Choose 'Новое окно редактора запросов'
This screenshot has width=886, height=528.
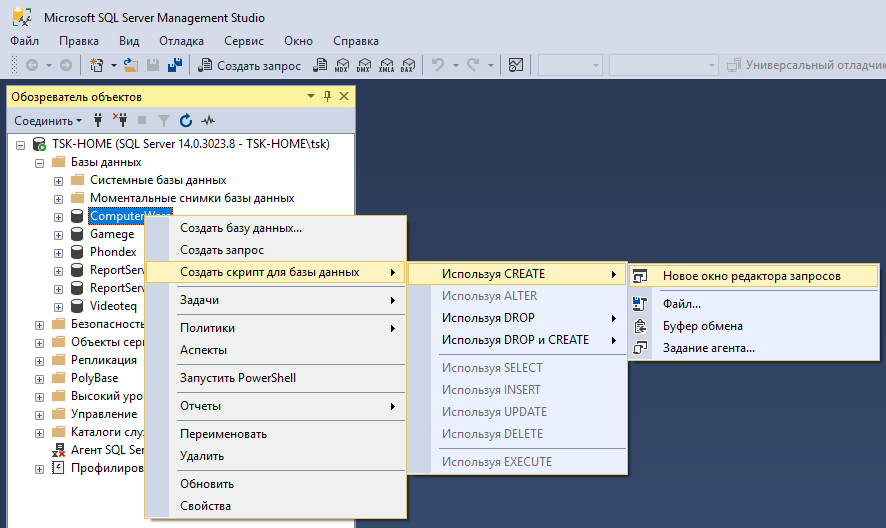[x=754, y=276]
